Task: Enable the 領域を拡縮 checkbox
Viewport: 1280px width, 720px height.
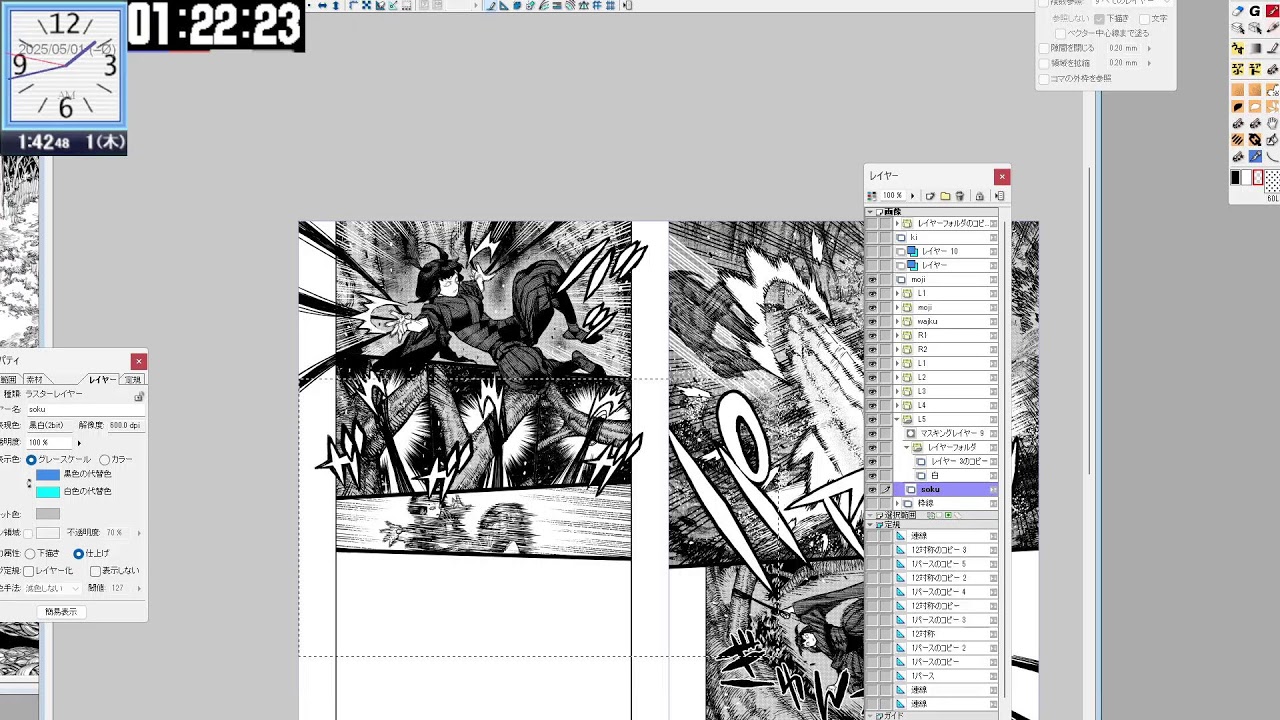Action: click(1044, 63)
